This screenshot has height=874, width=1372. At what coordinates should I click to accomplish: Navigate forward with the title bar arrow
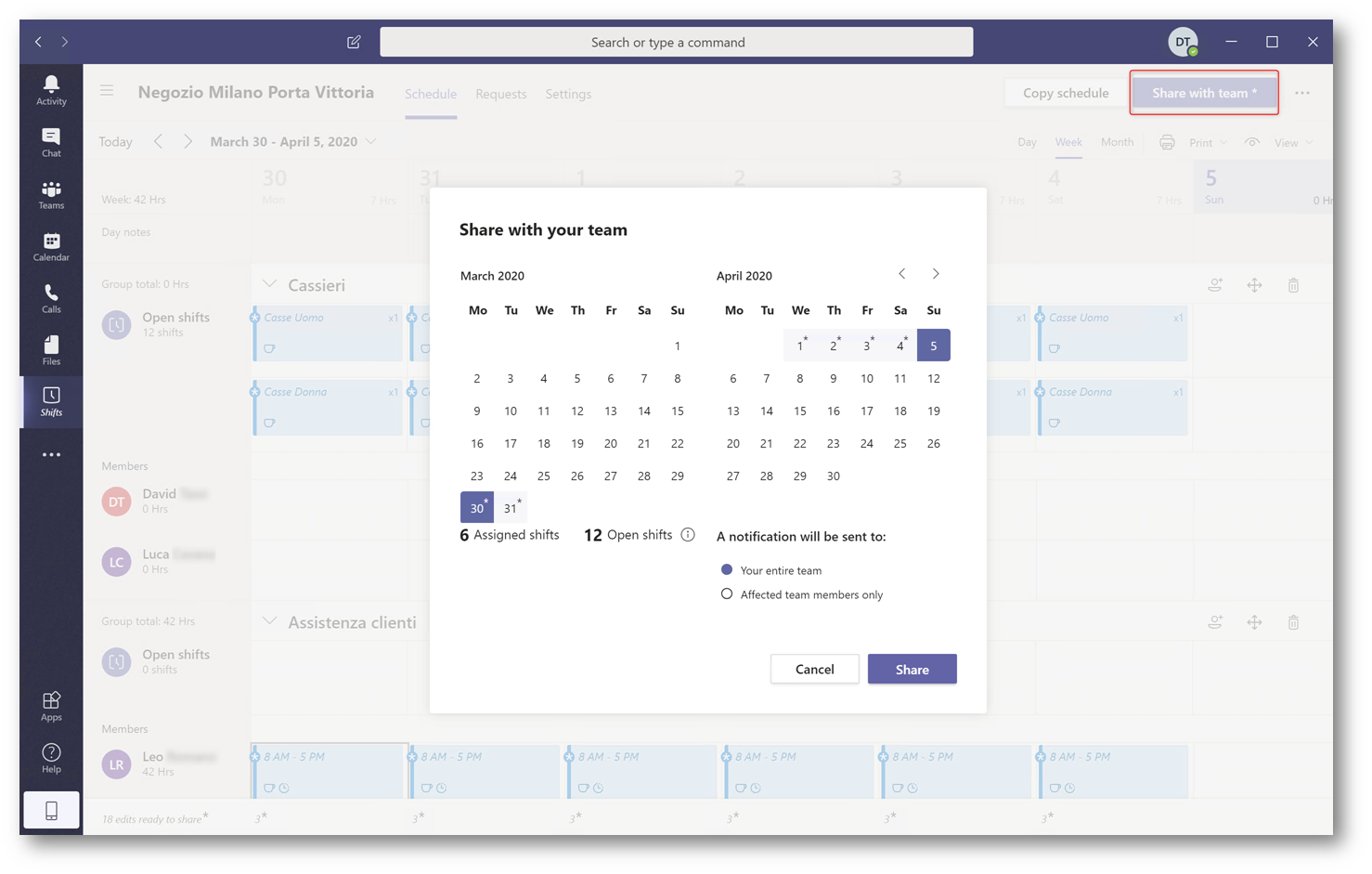tap(65, 42)
